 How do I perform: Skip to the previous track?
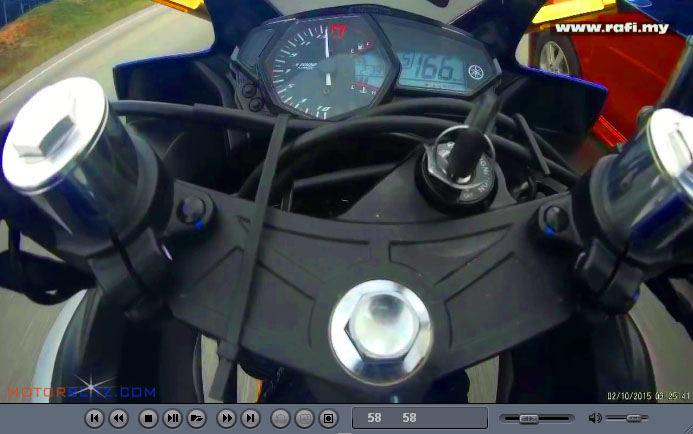94,418
